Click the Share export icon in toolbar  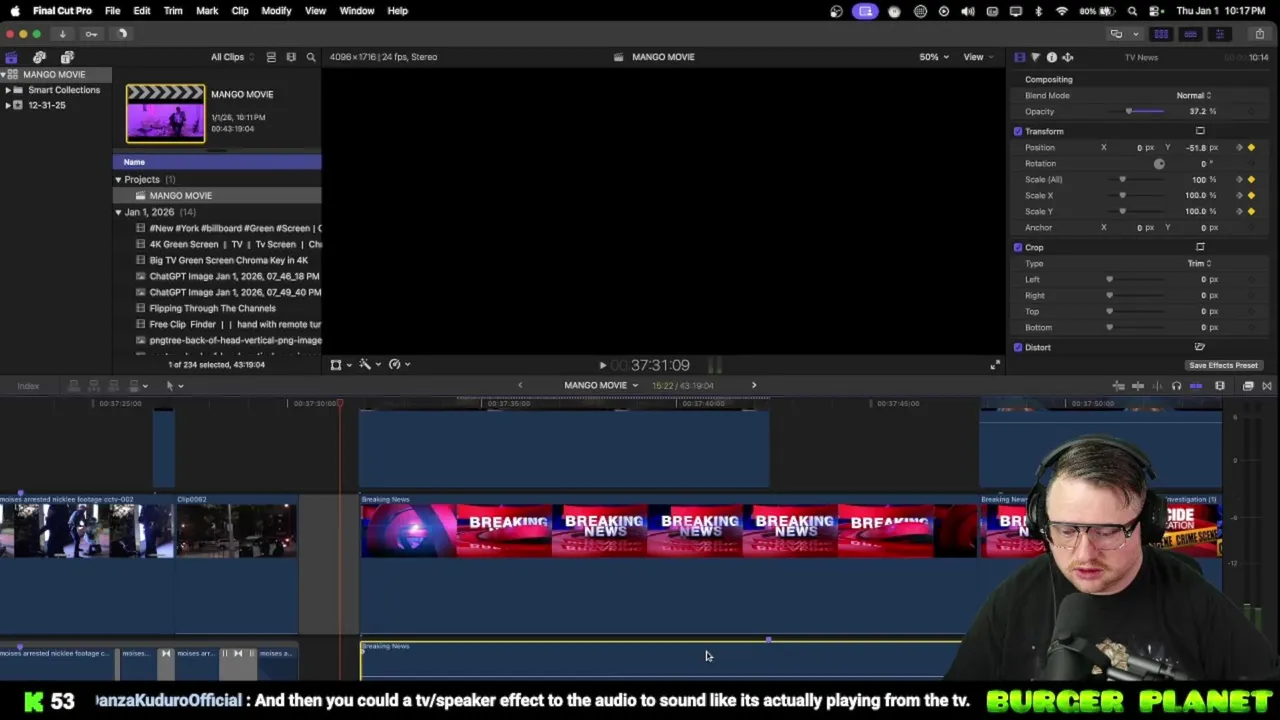[1259, 34]
